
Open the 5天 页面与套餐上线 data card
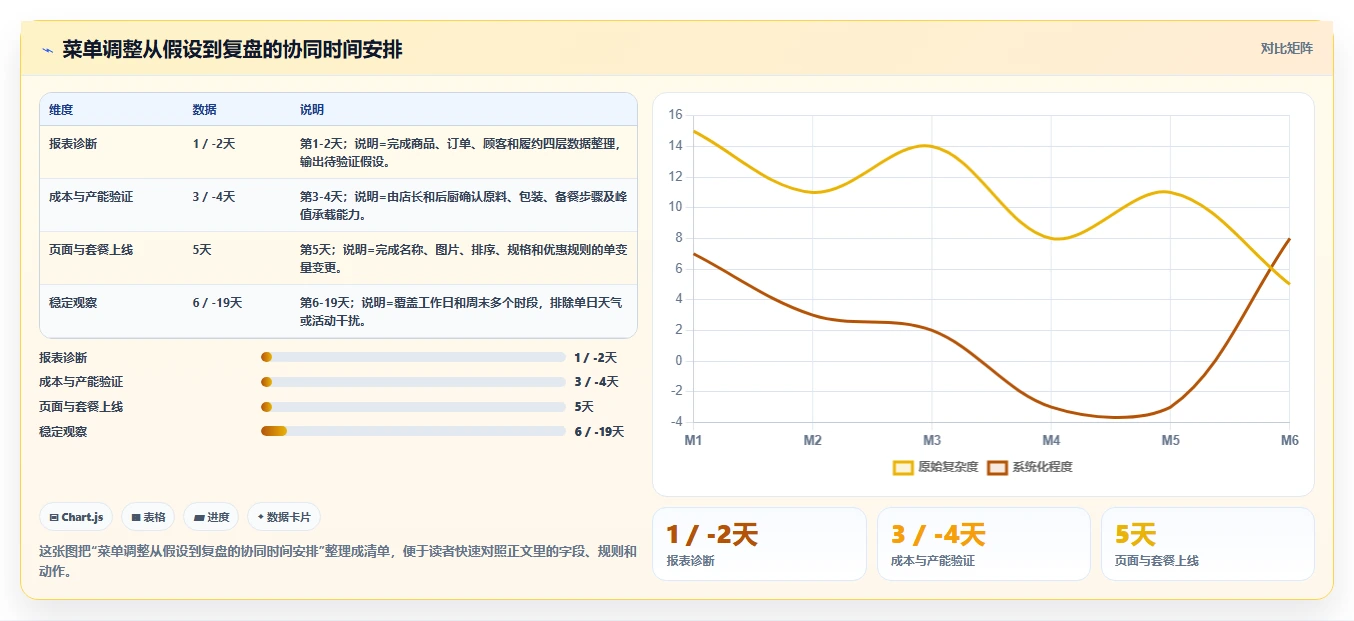tap(1208, 544)
